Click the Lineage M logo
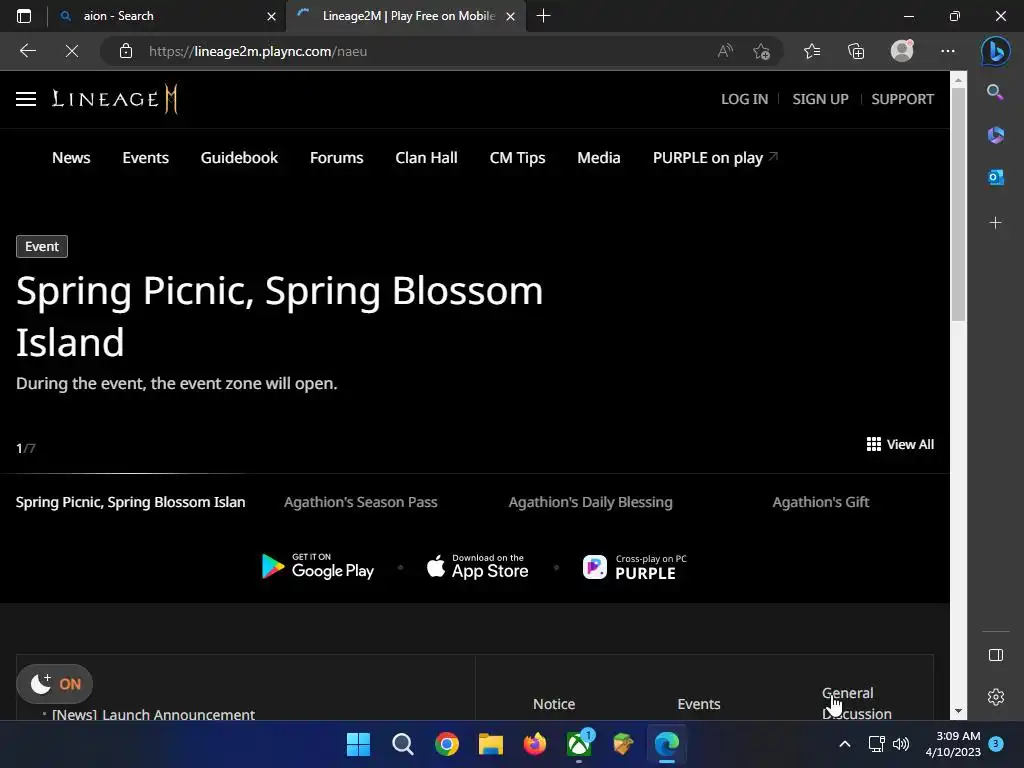This screenshot has width=1024, height=768. 115,99
